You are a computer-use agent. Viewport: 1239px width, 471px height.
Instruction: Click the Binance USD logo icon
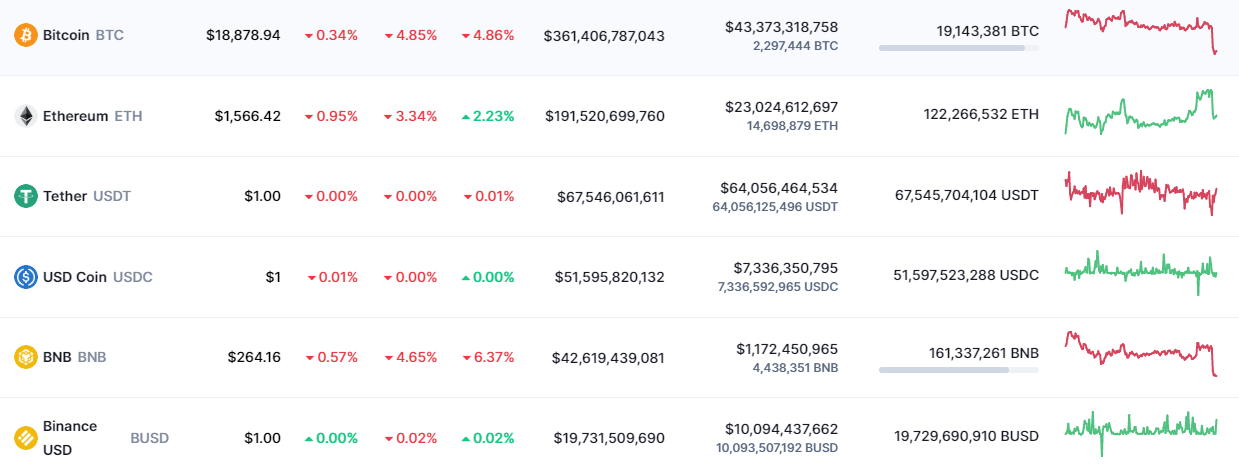[x=25, y=437]
